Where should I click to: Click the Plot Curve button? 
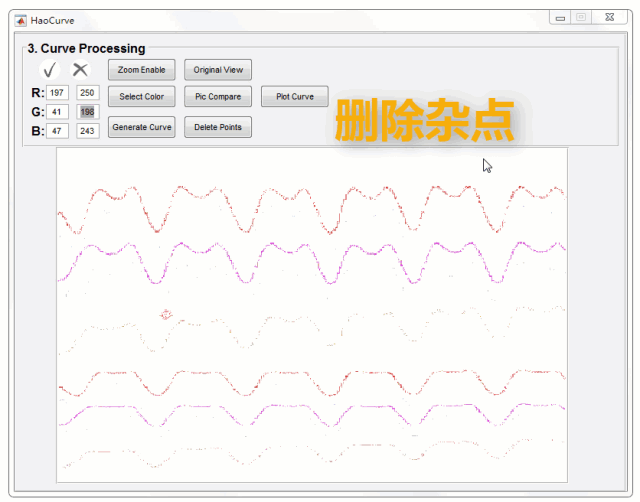pyautogui.click(x=295, y=96)
